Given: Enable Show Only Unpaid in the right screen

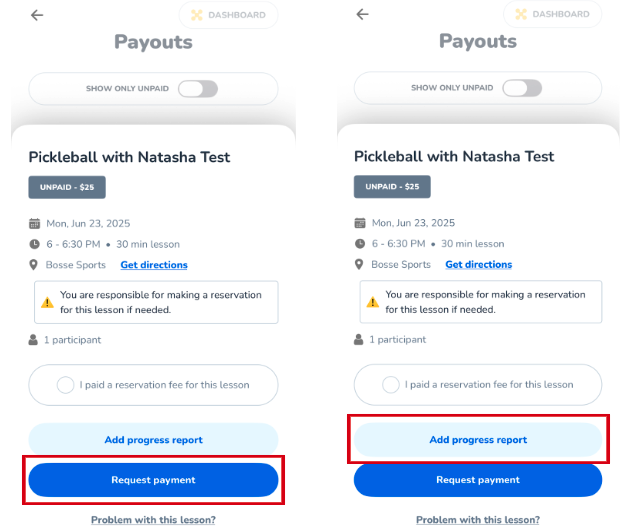Looking at the screenshot, I should pos(522,88).
